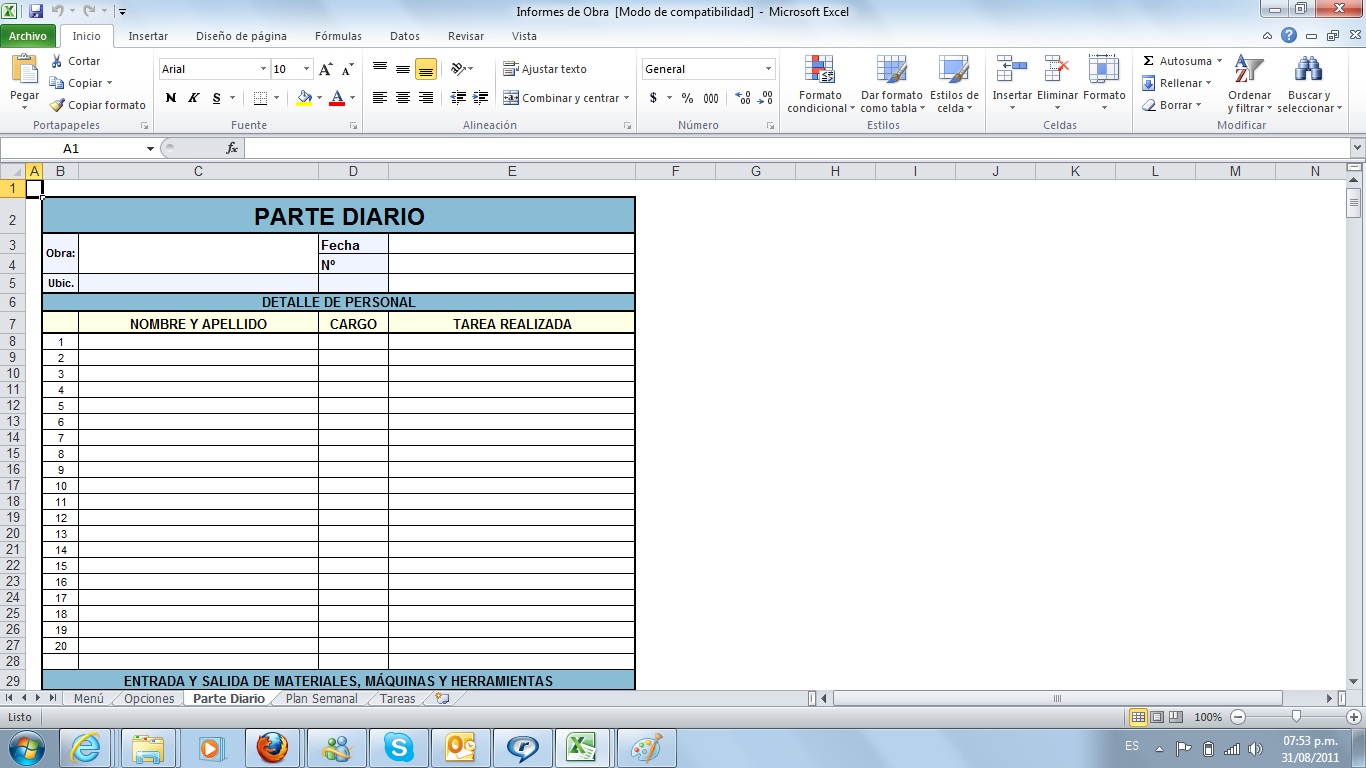Decrease font size with small A icon
This screenshot has height=768, width=1366.
348,69
